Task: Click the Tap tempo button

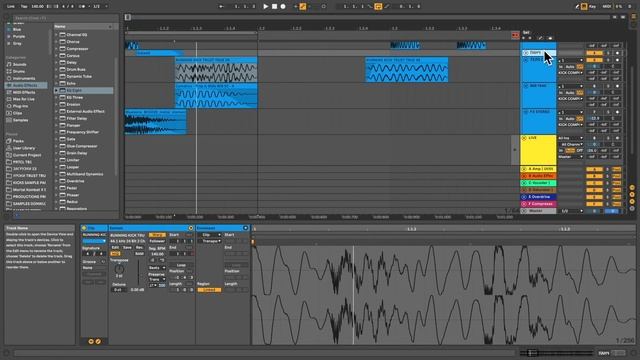Action: coord(24,7)
